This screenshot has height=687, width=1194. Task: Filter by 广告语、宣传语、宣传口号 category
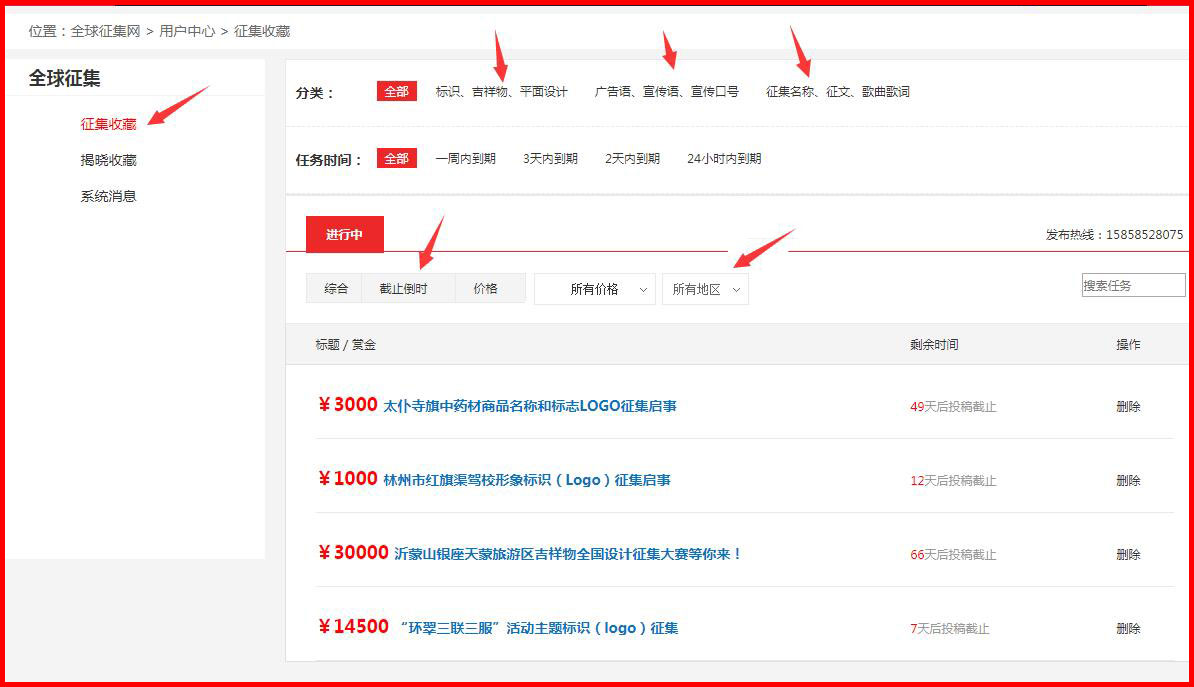[x=666, y=91]
